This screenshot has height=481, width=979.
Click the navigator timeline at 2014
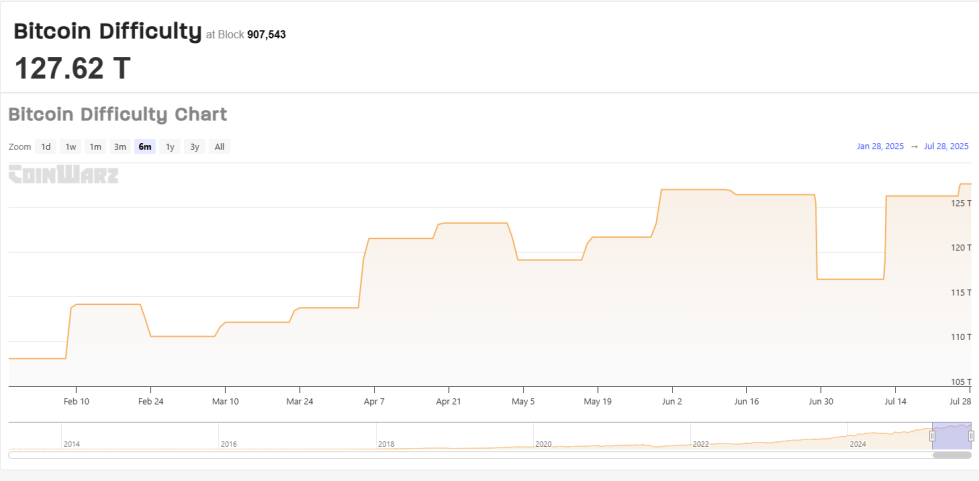tap(71, 443)
